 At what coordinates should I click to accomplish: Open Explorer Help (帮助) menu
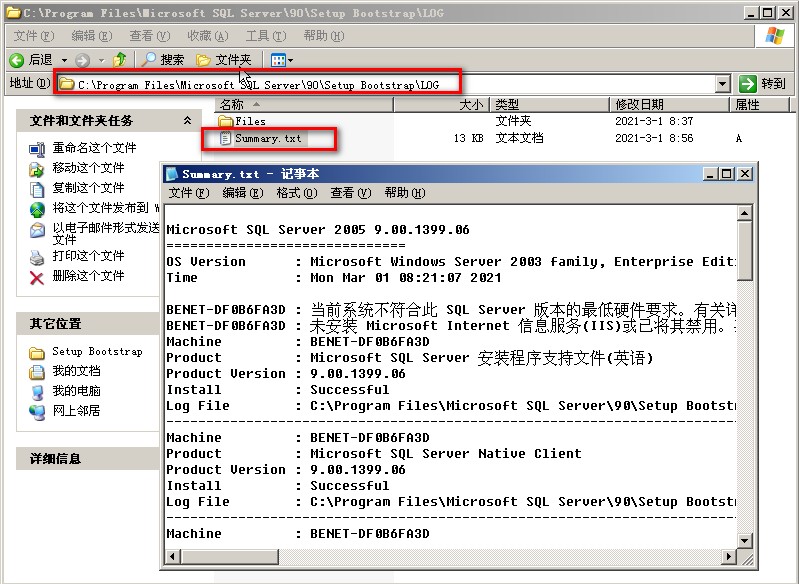[324, 36]
